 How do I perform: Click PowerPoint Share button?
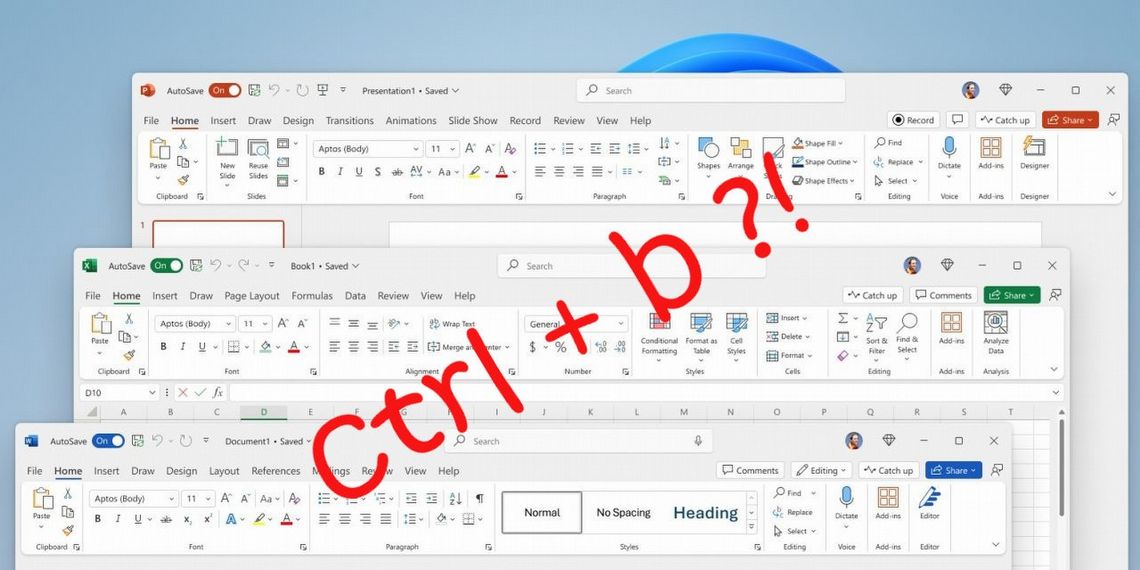(1069, 120)
